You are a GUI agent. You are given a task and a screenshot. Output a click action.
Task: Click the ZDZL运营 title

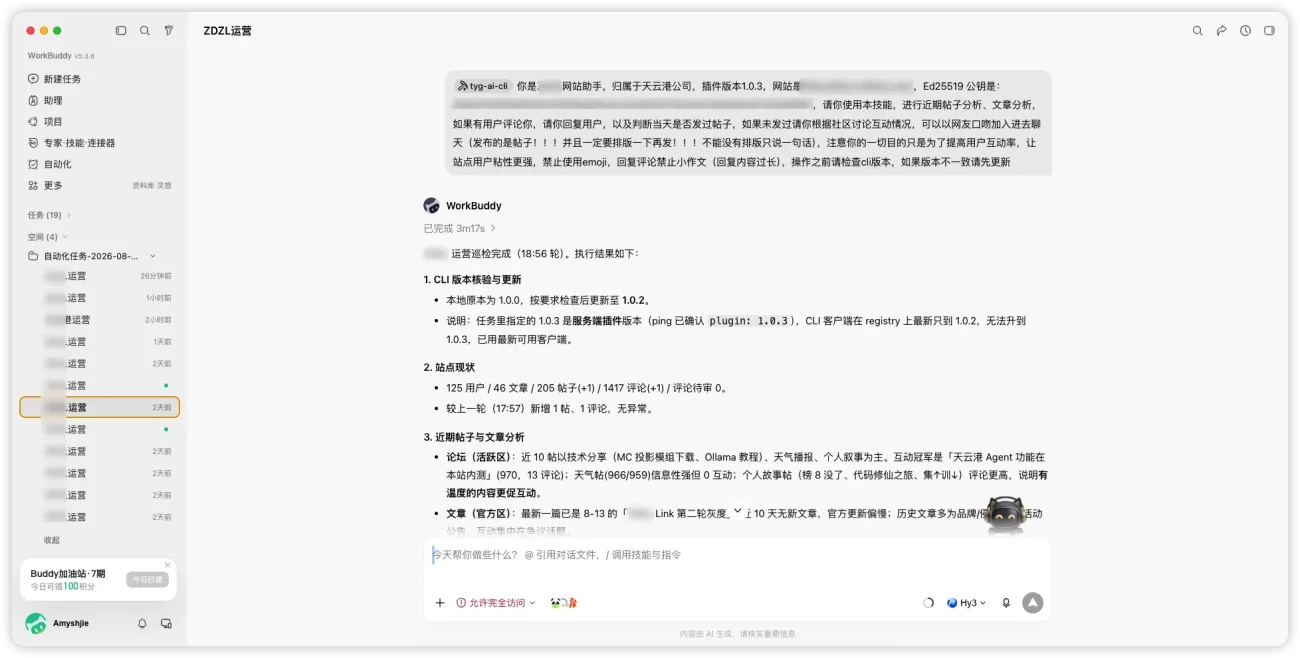228,31
